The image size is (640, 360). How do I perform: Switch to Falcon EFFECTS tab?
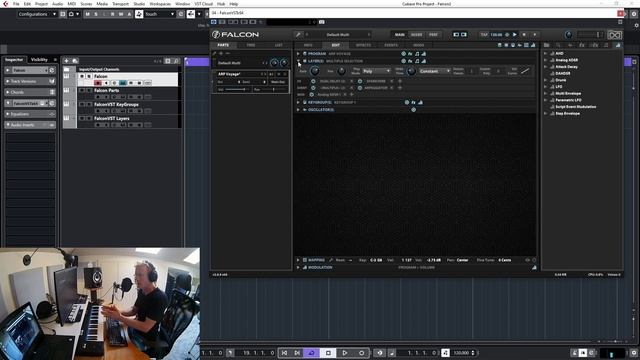coord(363,45)
